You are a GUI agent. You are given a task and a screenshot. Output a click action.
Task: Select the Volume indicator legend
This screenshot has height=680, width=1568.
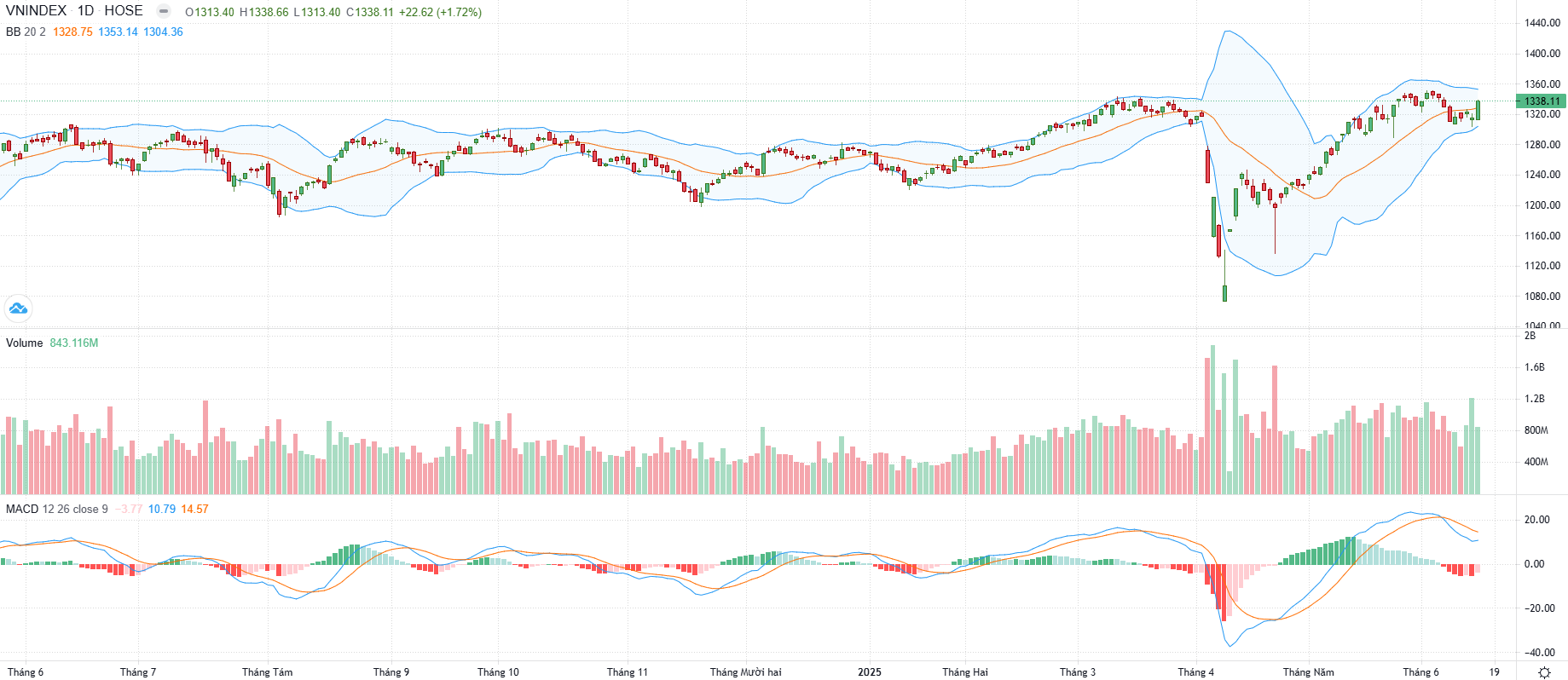24,343
